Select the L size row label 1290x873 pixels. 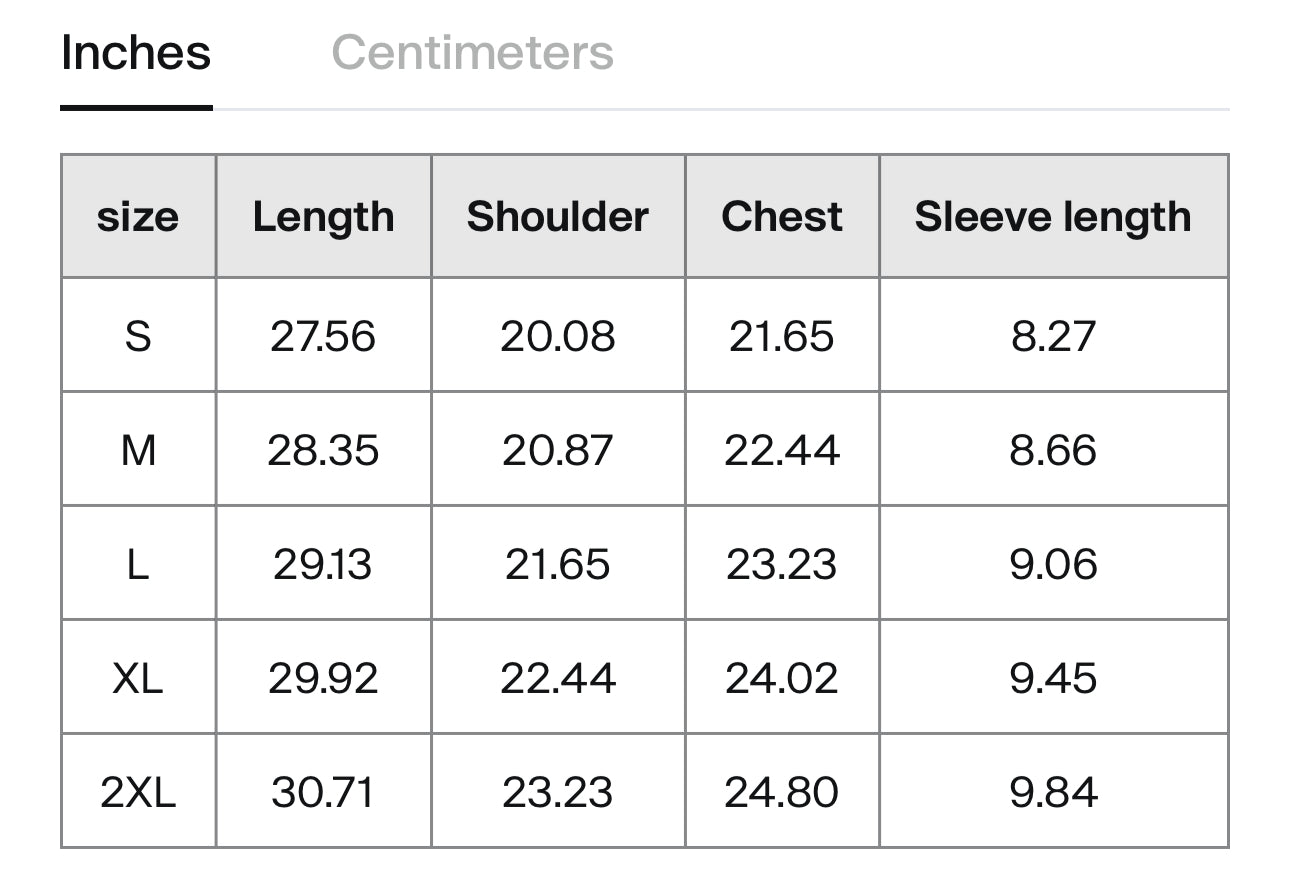coord(138,564)
